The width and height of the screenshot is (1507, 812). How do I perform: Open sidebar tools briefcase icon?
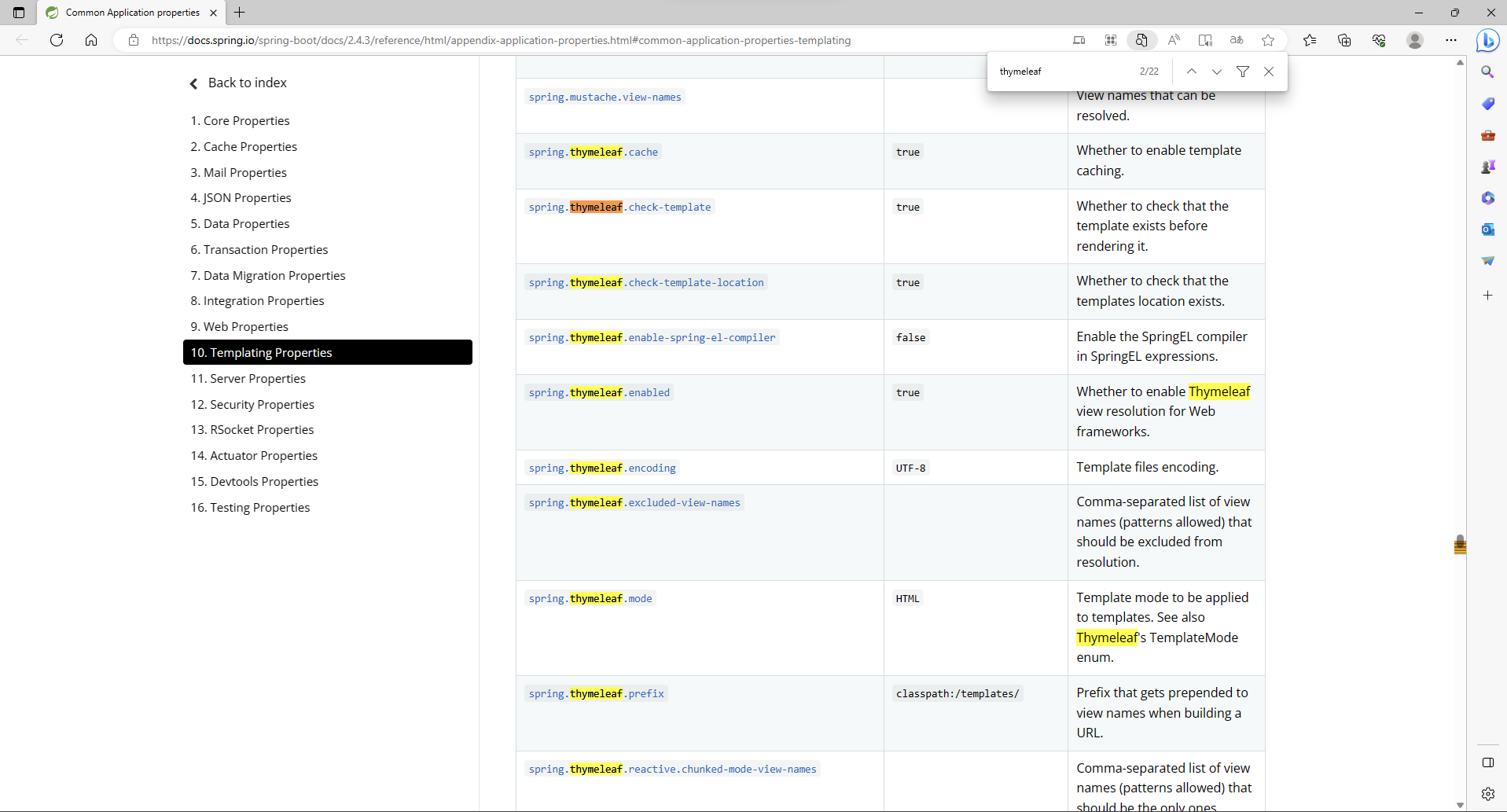1487,135
